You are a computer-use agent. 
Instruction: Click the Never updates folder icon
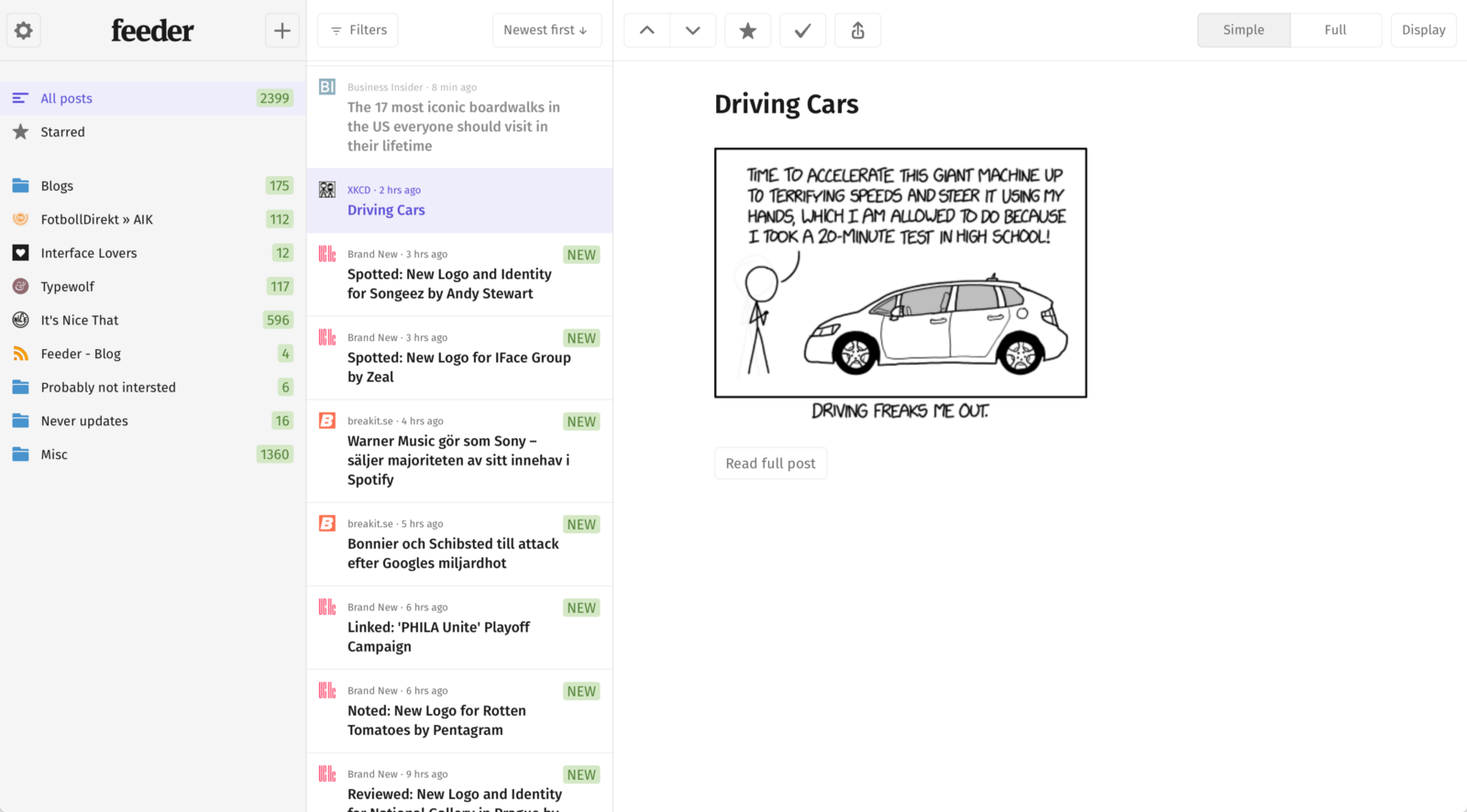[x=20, y=421]
